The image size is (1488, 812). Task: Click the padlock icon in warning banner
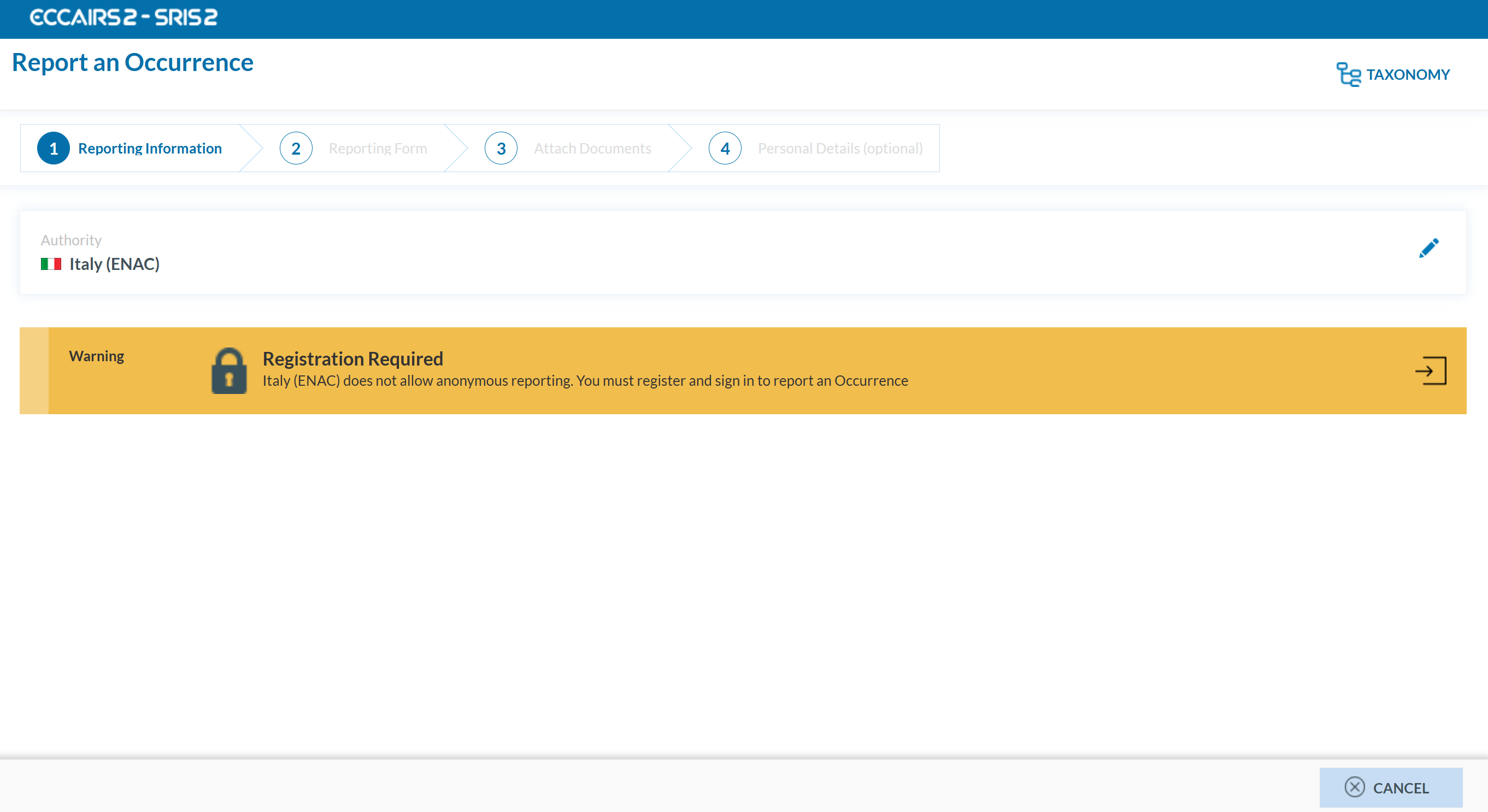(x=229, y=371)
